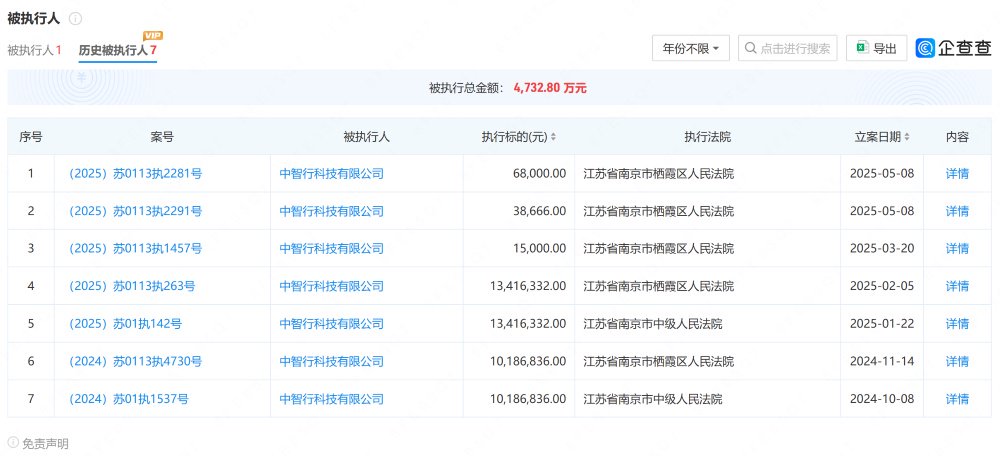Image resolution: width=1000 pixels, height=456 pixels.
Task: Click the court cell in row 5
Action: 707,324
